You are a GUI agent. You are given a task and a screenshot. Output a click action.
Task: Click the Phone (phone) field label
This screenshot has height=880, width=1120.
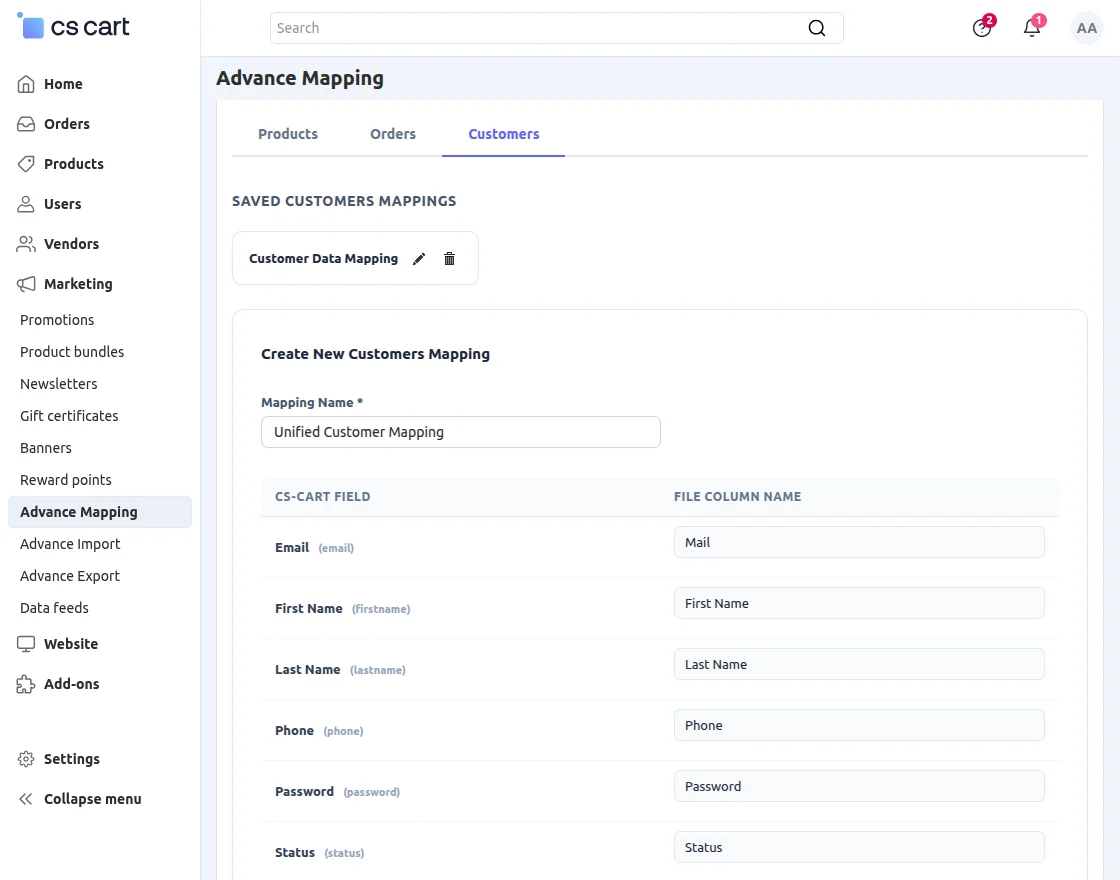click(x=319, y=731)
